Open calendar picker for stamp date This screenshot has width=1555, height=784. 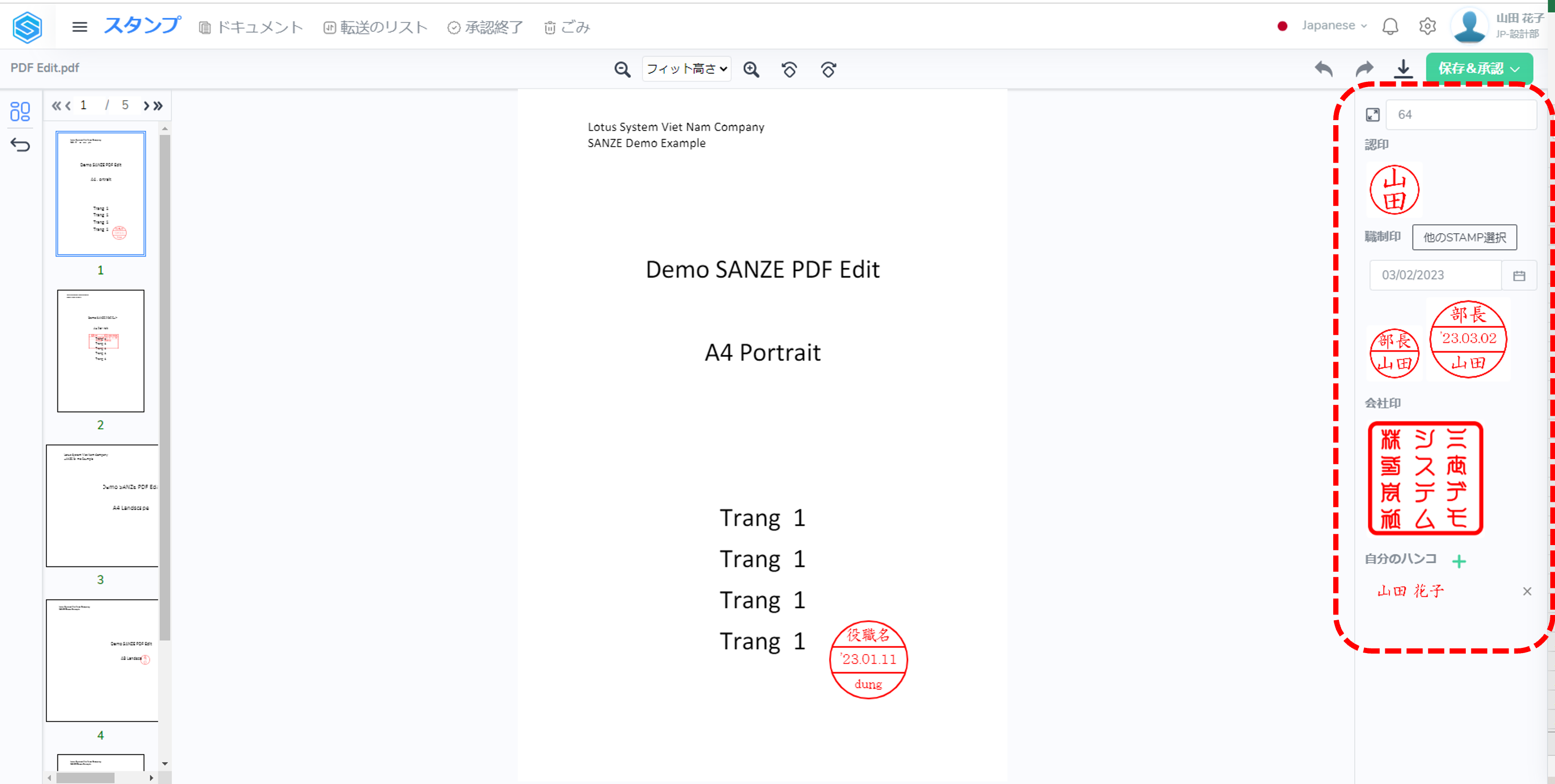[x=1519, y=275]
